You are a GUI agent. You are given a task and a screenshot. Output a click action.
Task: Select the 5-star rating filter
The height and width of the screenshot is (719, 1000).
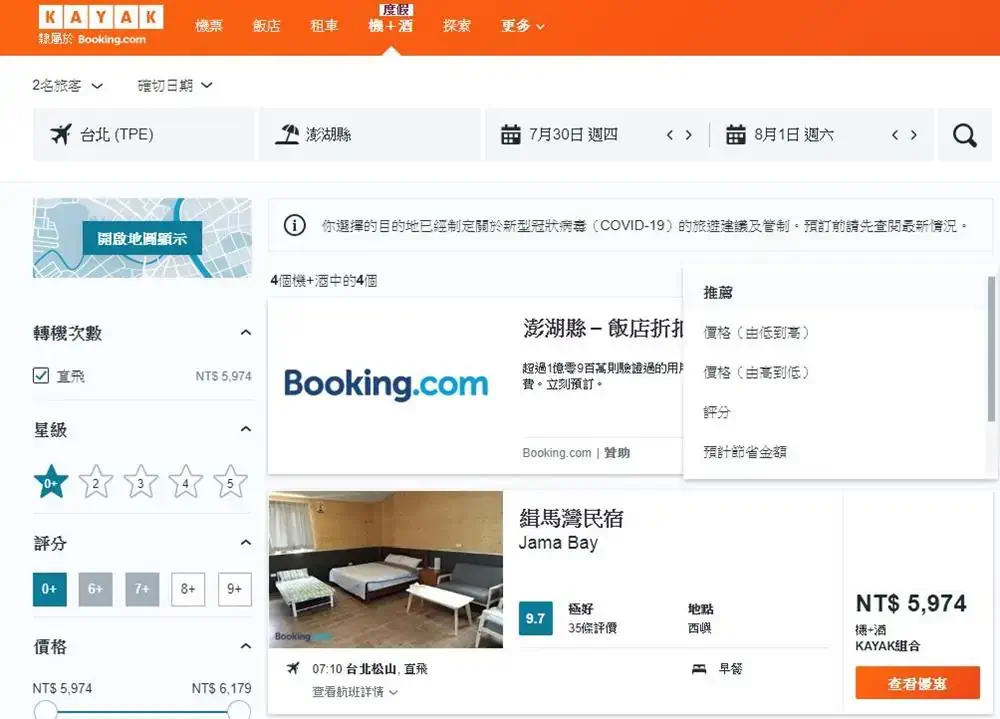tap(230, 483)
